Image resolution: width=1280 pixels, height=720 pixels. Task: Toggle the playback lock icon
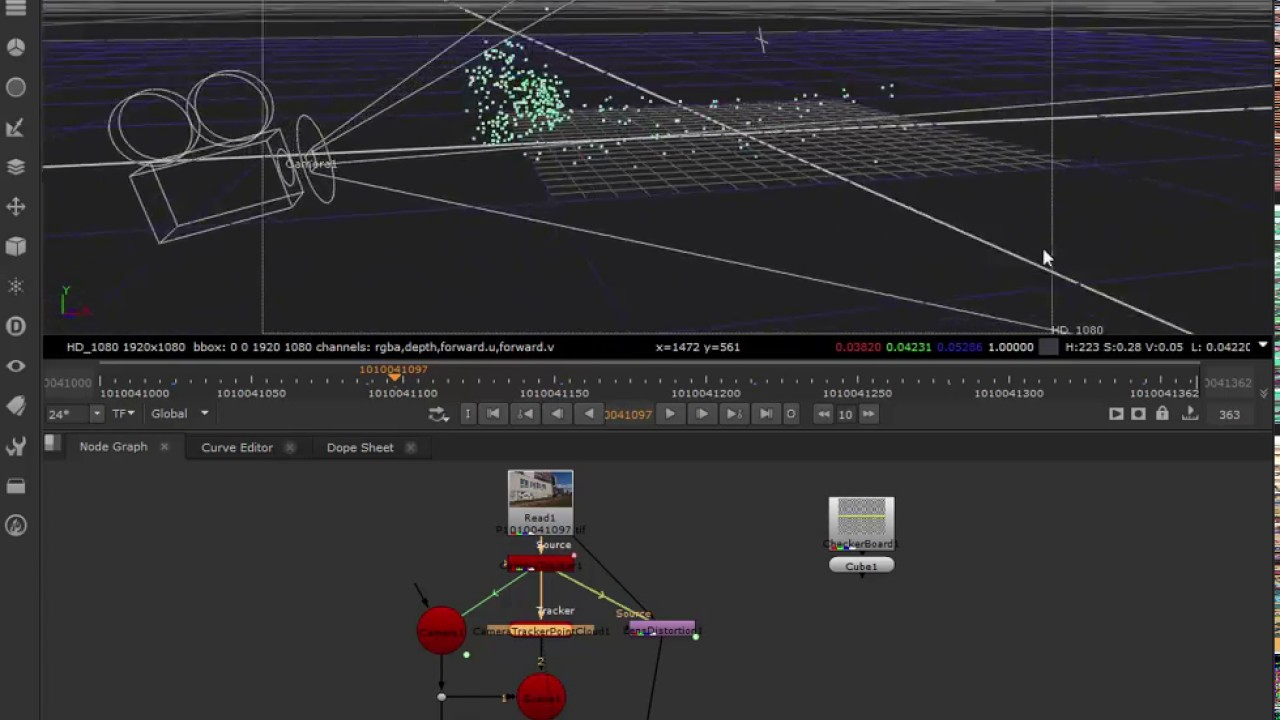[x=1162, y=414]
